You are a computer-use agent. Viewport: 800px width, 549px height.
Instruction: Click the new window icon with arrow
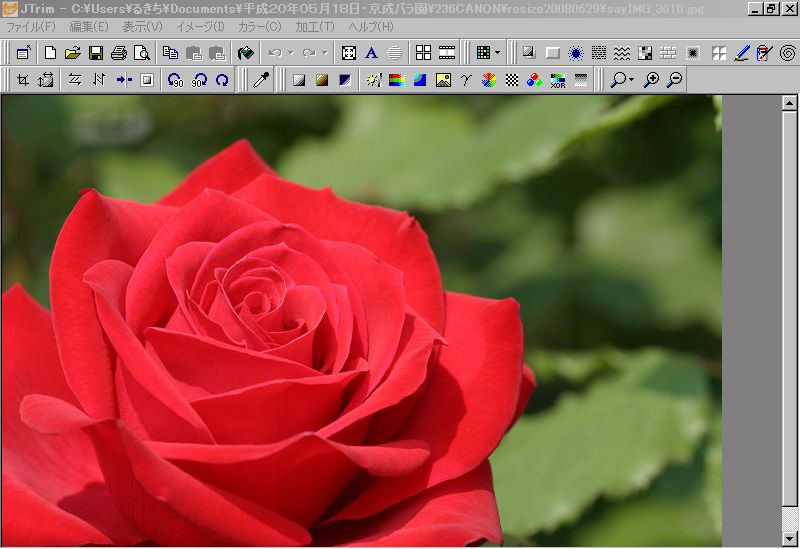23,53
